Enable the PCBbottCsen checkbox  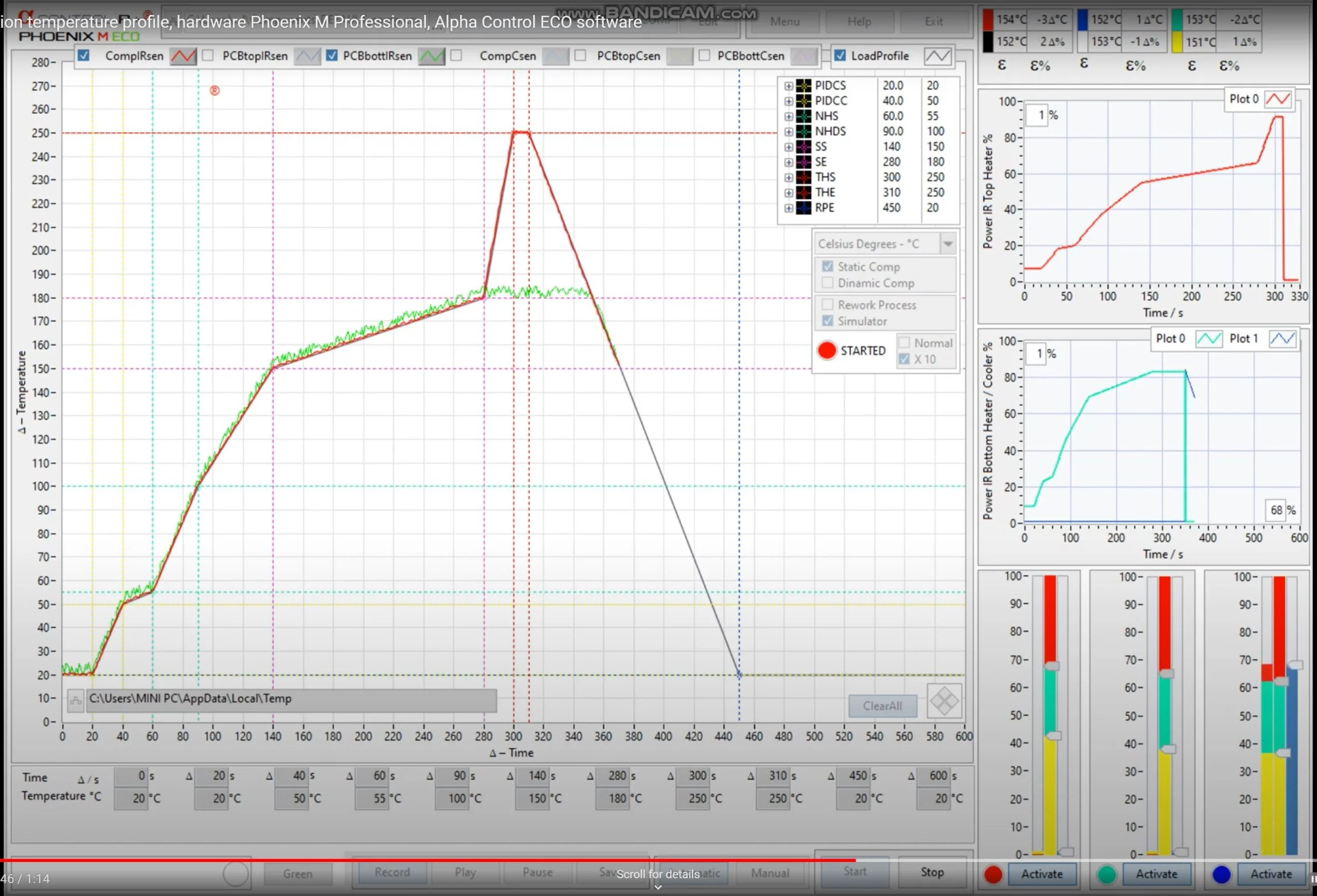[x=704, y=56]
